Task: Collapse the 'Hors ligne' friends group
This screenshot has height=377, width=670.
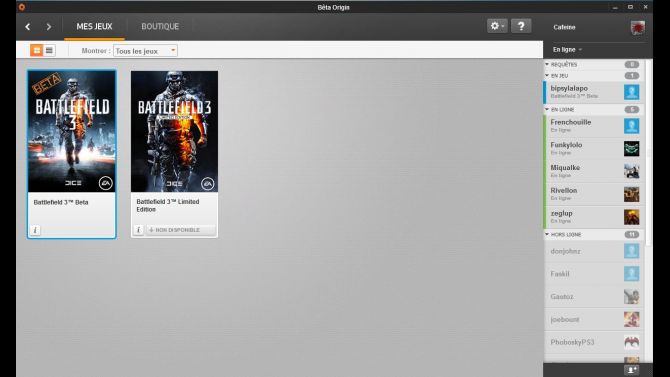Action: pyautogui.click(x=547, y=234)
